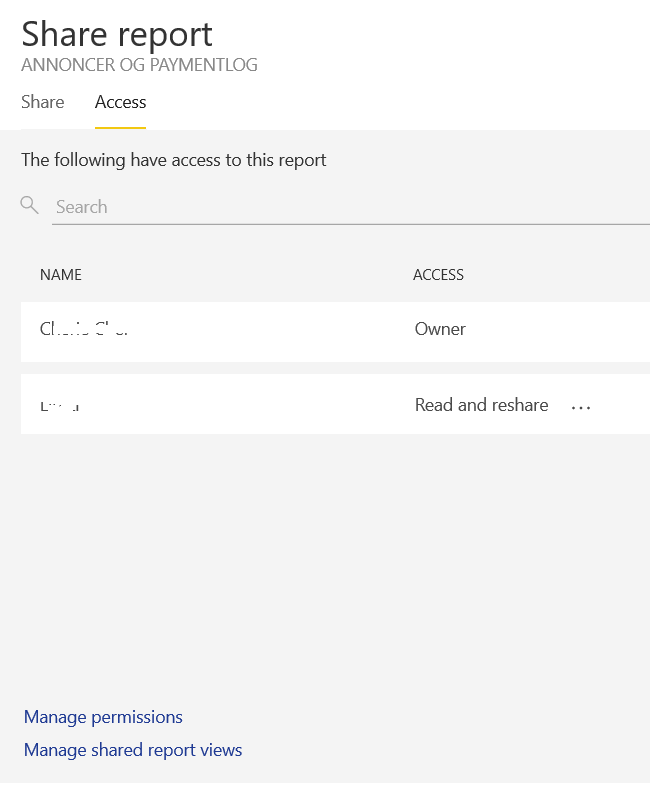Click 'The following have access to this report' text
The image size is (650, 786).
click(173, 160)
